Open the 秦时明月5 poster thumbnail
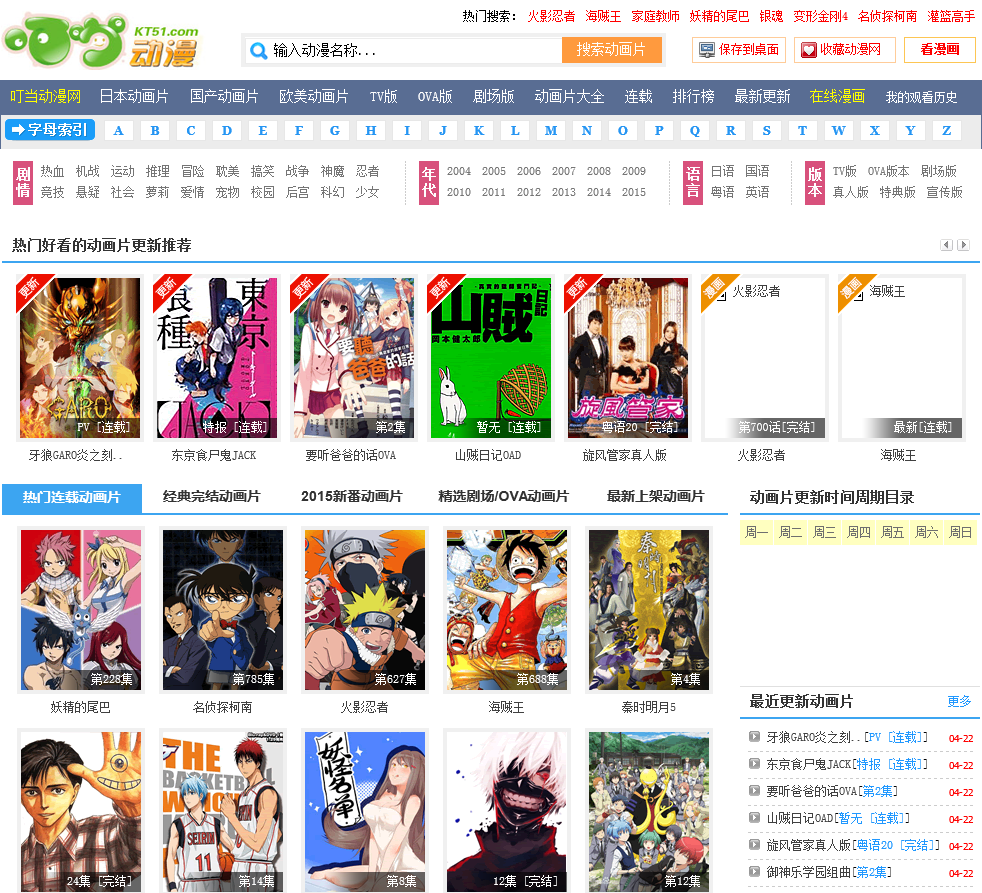Screen dimensions: 982x893 pos(649,610)
